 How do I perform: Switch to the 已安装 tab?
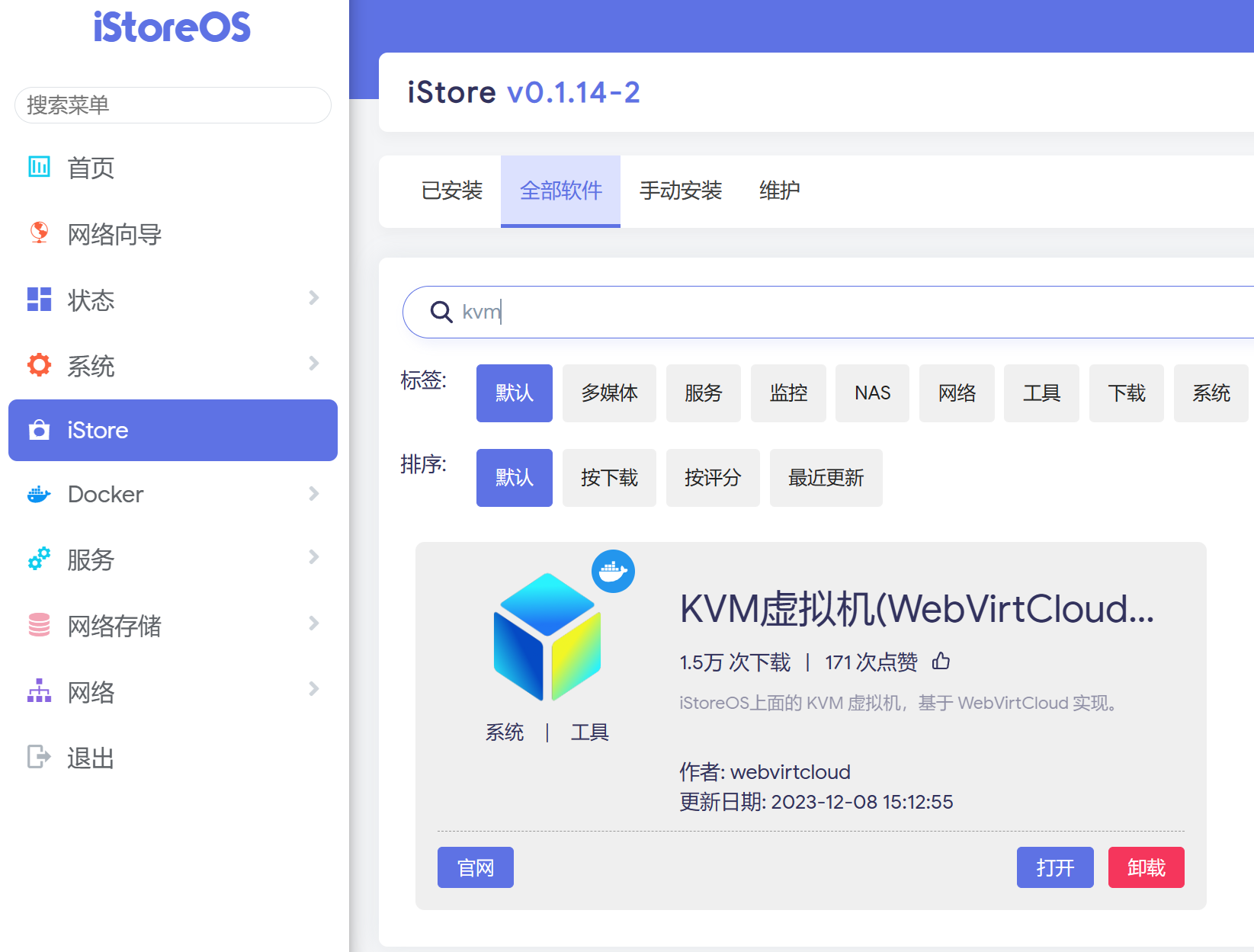coord(452,191)
